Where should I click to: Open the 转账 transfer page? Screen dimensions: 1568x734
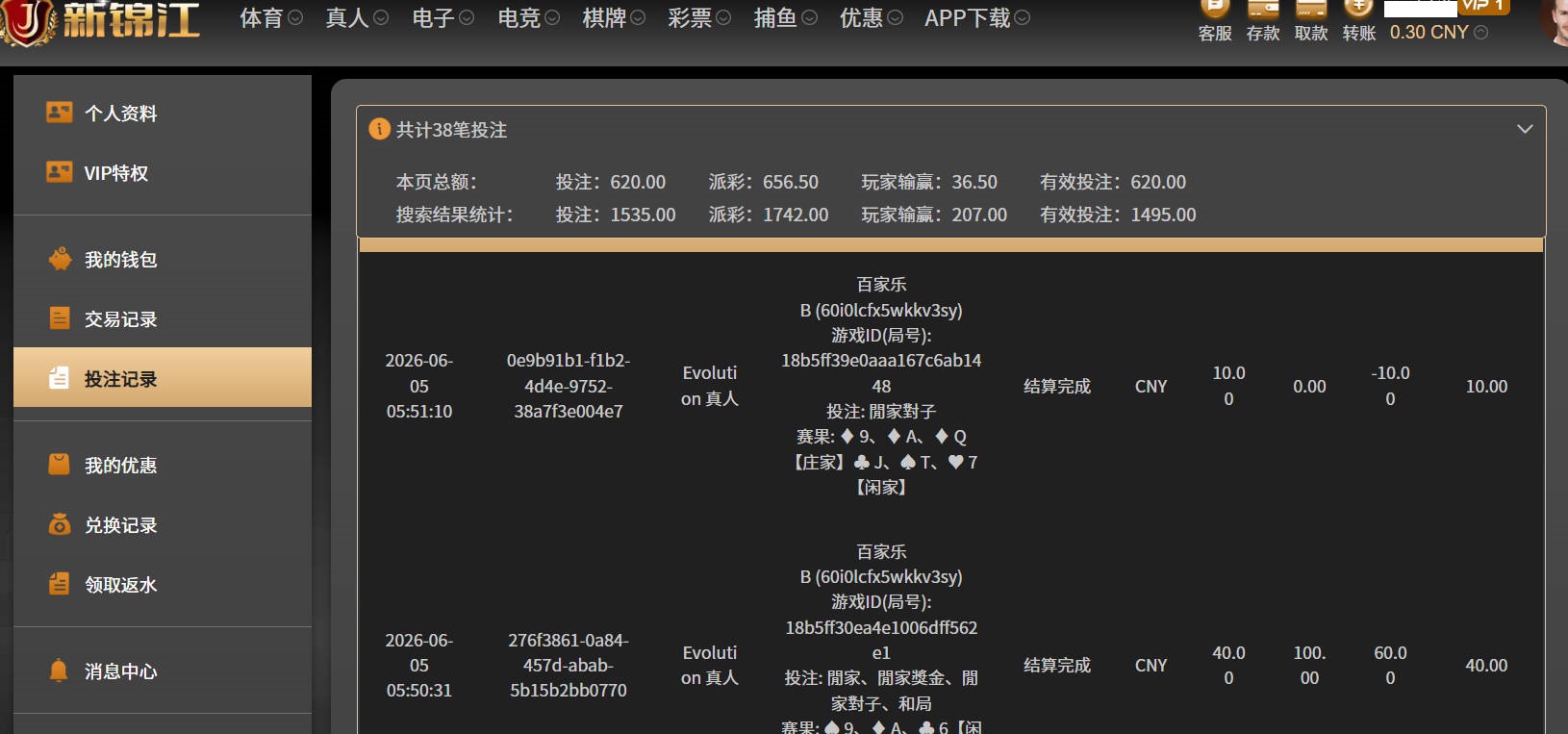(1359, 21)
